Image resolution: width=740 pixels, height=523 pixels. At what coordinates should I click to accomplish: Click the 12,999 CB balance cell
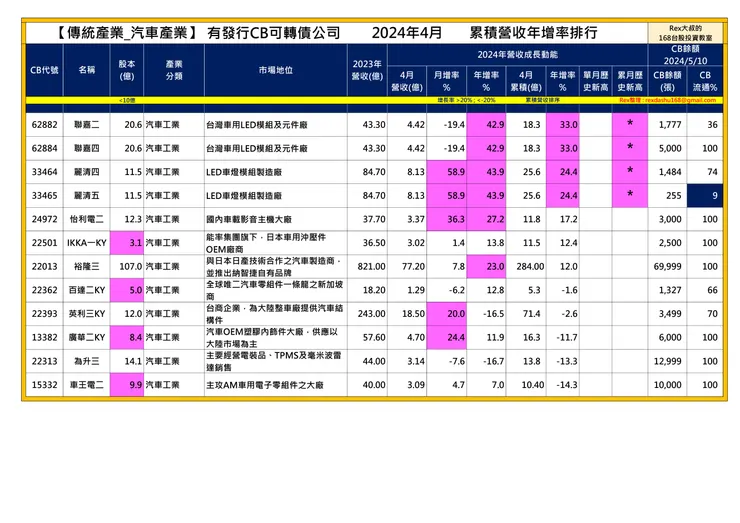click(x=667, y=361)
